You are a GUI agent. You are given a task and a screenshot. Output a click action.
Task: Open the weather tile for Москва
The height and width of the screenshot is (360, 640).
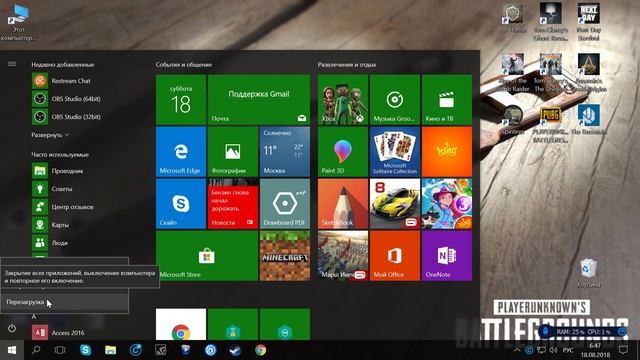(285, 151)
